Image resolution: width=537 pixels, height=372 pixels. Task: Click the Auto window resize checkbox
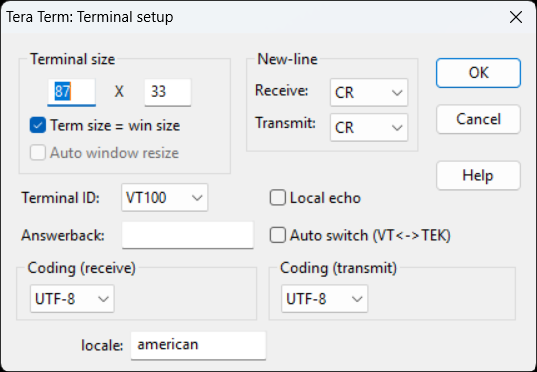(38, 153)
